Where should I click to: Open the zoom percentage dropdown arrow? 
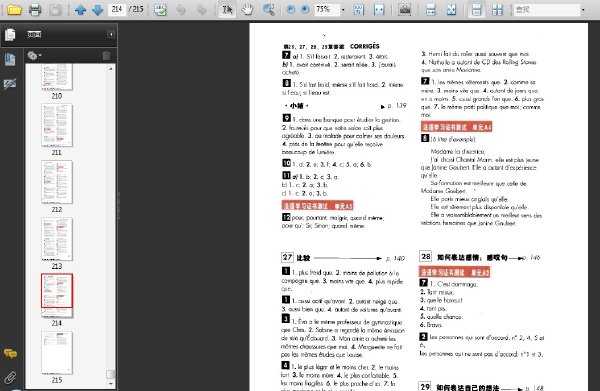343,10
